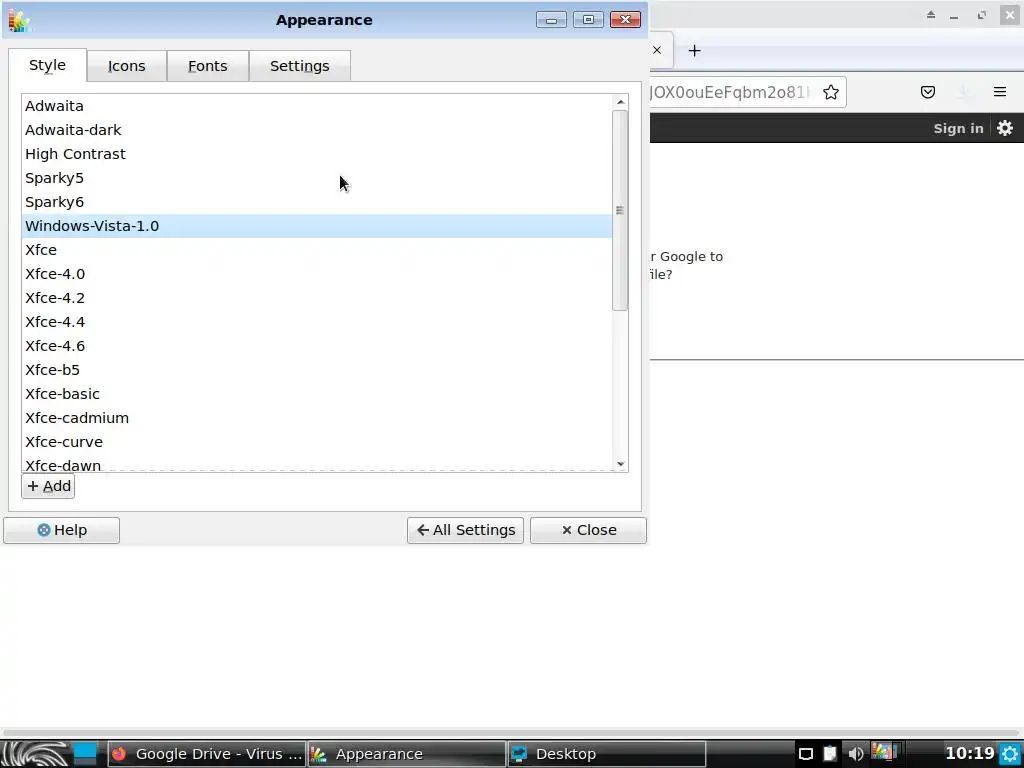Select the Adwaita-dark theme
Viewport: 1024px width, 768px height.
[x=317, y=130]
